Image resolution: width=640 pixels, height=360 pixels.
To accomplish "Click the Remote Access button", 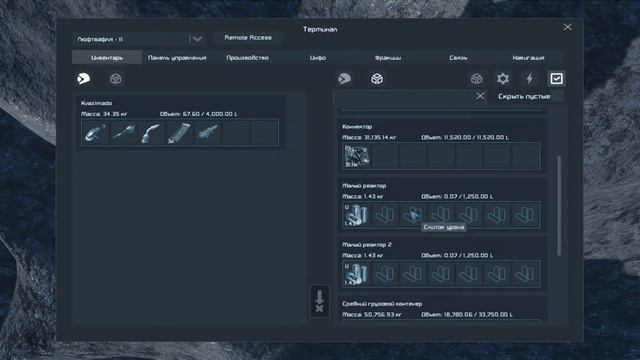I will [x=248, y=38].
